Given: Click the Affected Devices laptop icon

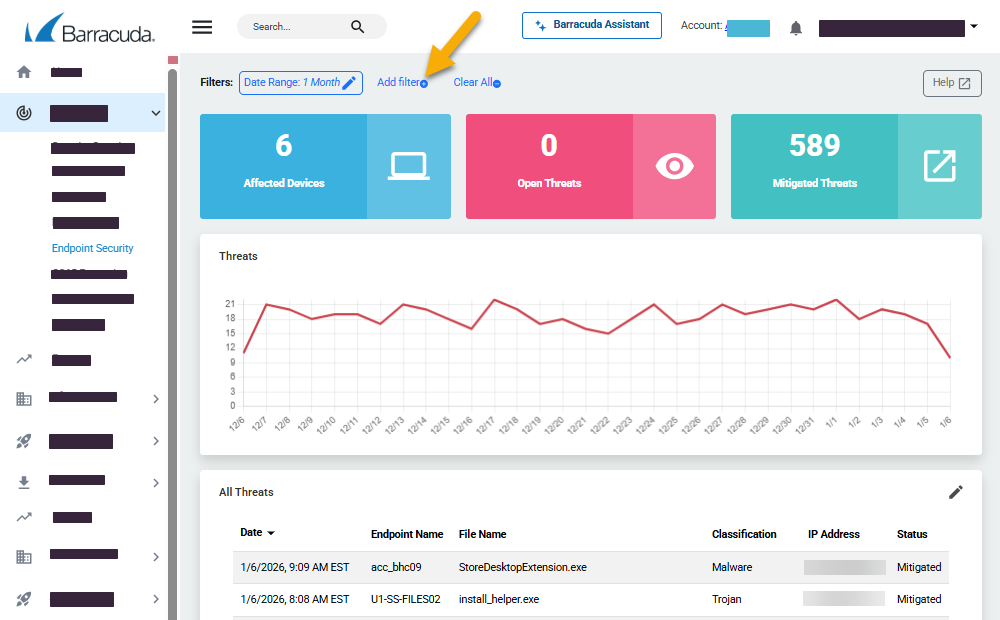Looking at the screenshot, I should (408, 166).
